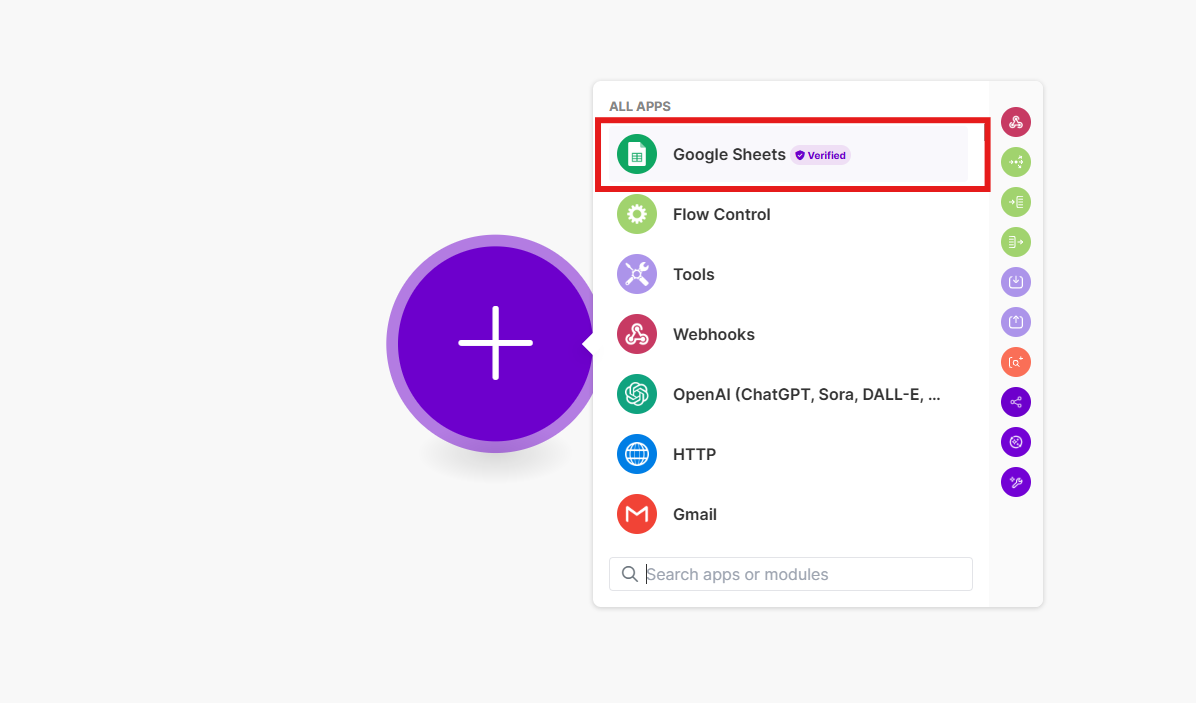Click the purple upload-arrow sidebar icon
This screenshot has height=703, width=1196.
1016,322
